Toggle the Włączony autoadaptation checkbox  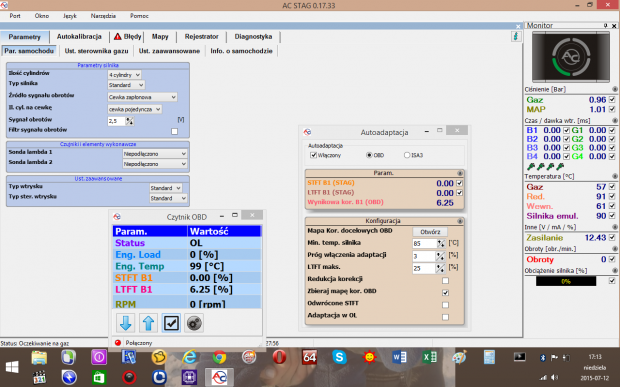click(x=314, y=155)
